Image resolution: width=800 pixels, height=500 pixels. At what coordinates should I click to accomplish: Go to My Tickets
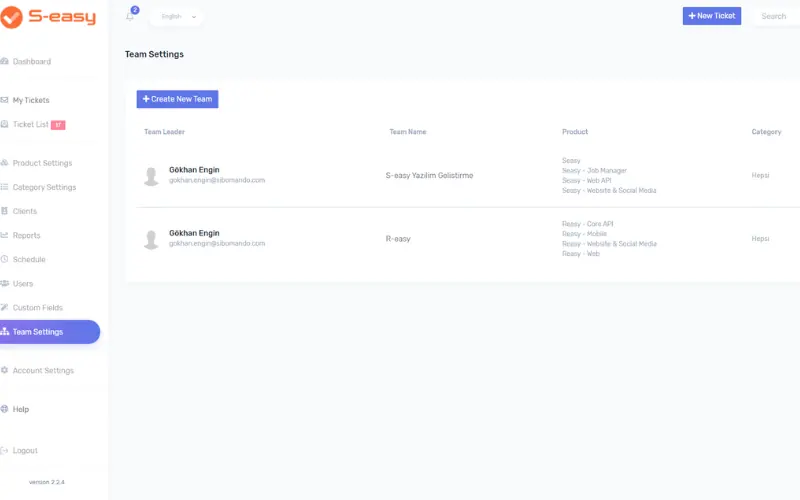coord(31,101)
